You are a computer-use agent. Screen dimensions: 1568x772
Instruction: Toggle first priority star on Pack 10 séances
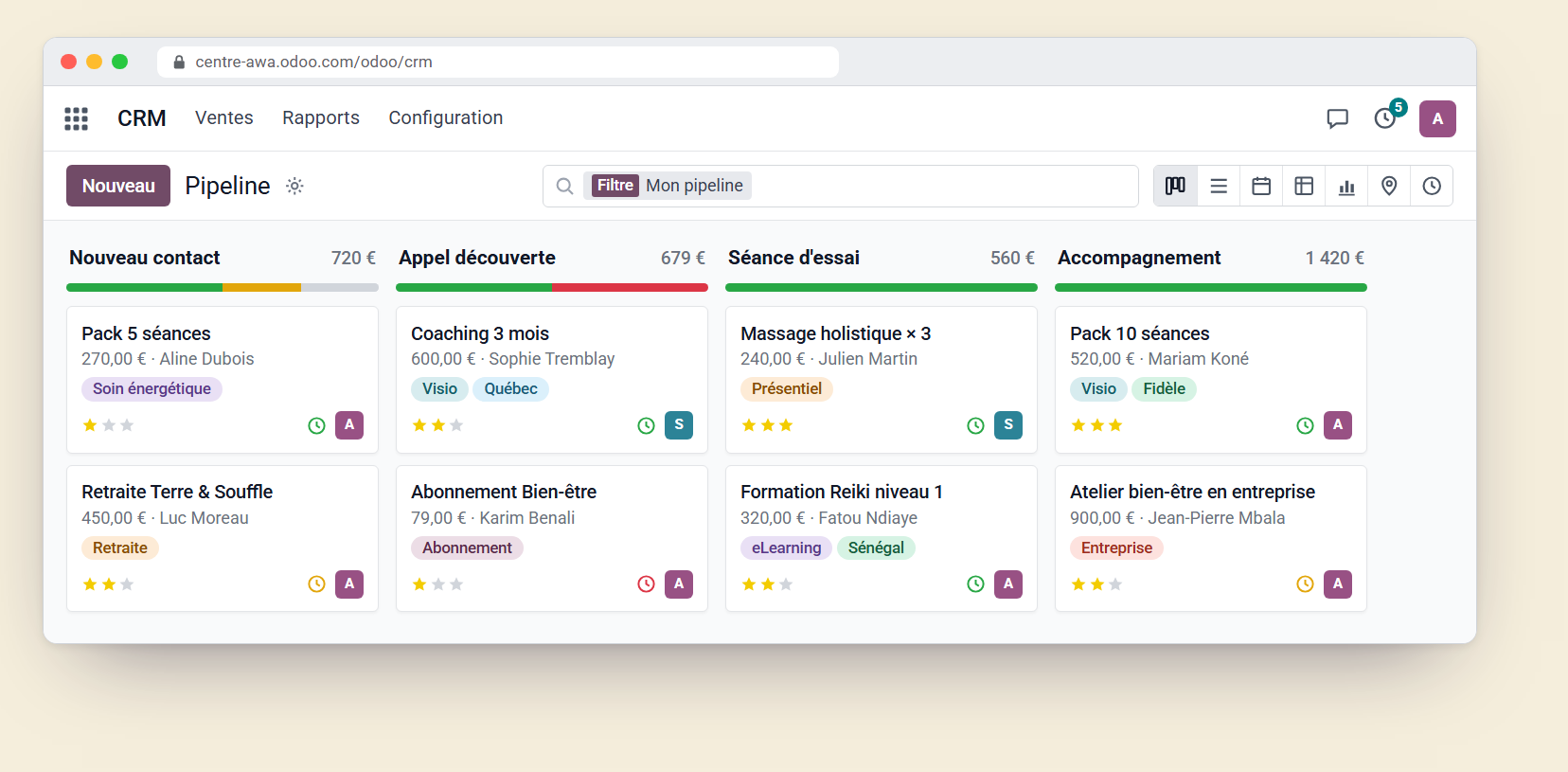tap(1078, 425)
